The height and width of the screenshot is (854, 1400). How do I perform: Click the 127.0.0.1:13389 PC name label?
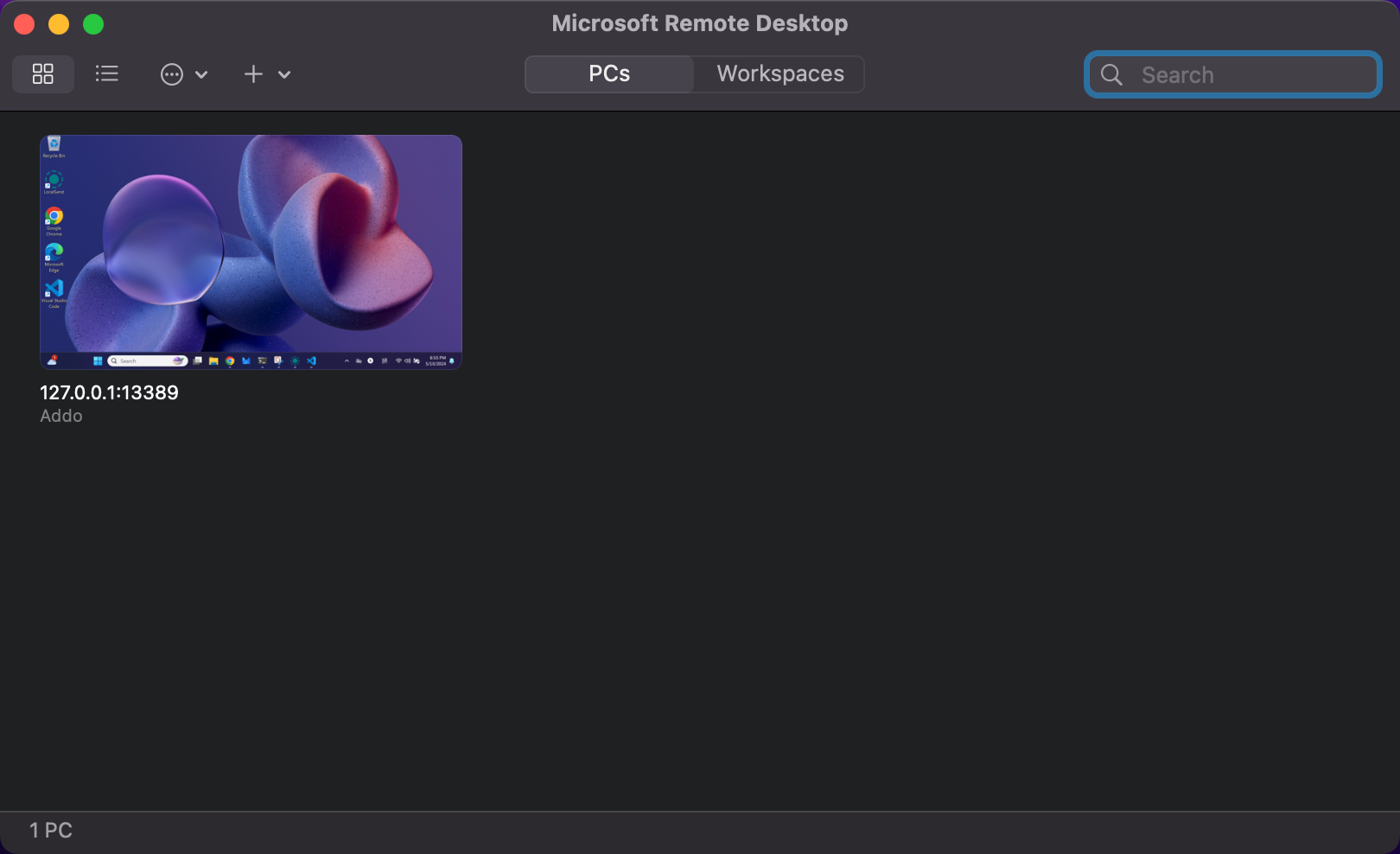click(x=109, y=392)
